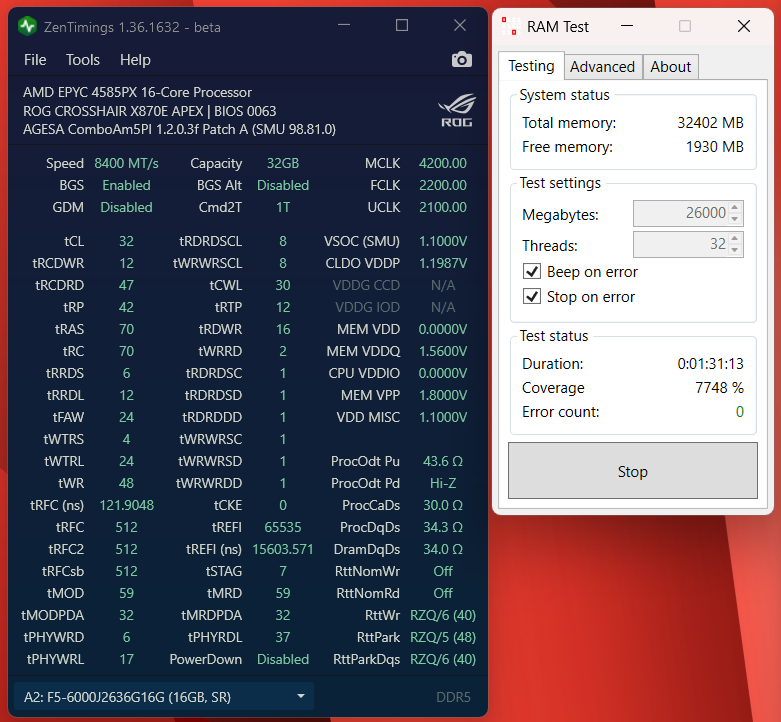
Task: Click the ZenTimings app logo icon
Action: pos(27,26)
